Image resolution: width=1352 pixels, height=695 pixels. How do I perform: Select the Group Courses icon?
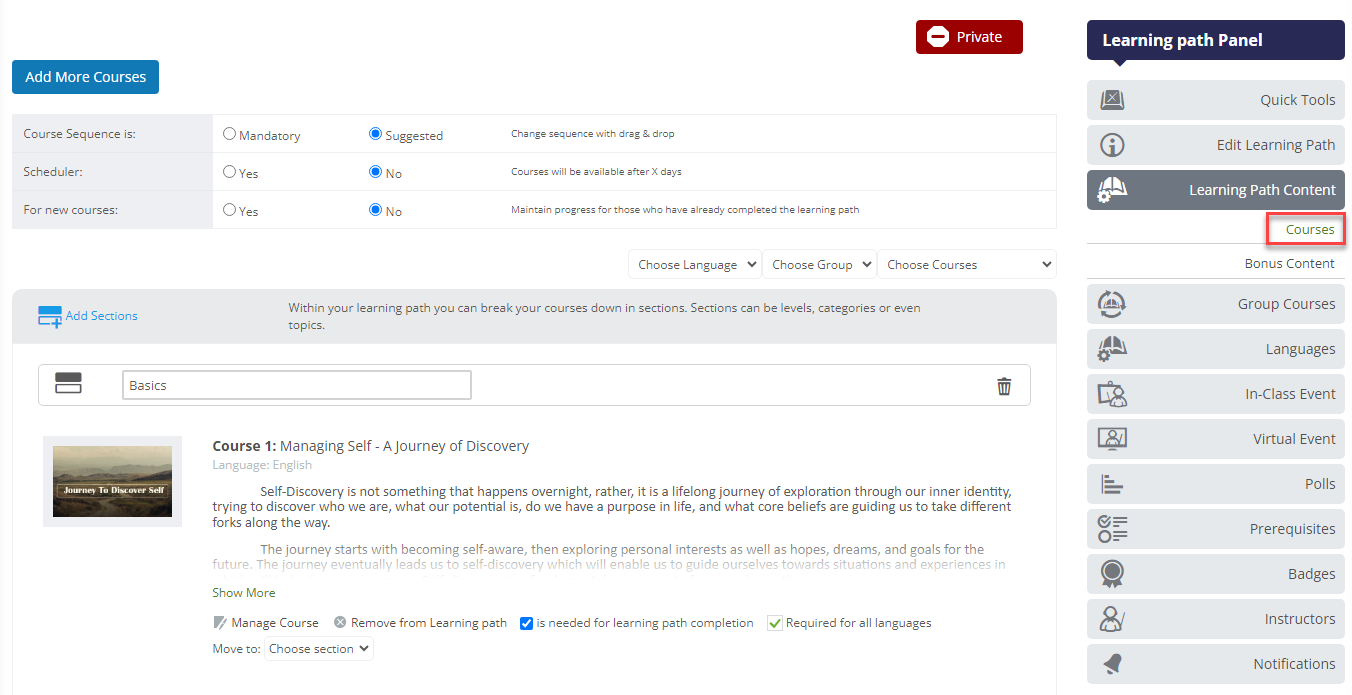point(1111,304)
